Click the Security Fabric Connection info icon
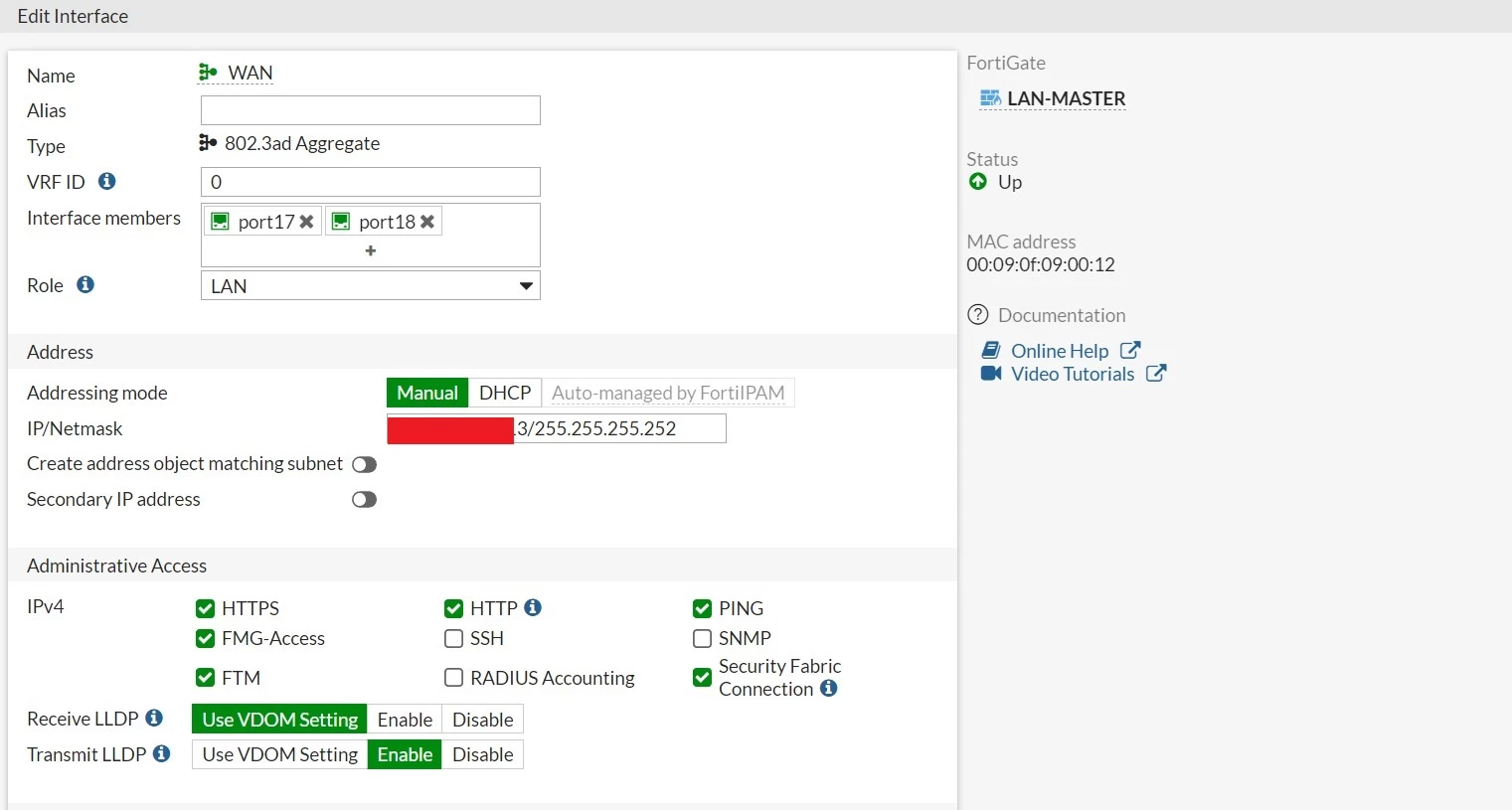This screenshot has width=1512, height=810. pyautogui.click(x=828, y=688)
